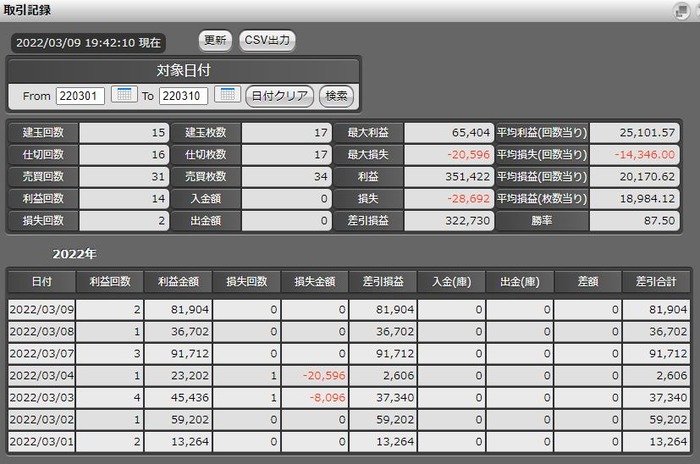Select the 出金(庫) column header

click(x=520, y=281)
